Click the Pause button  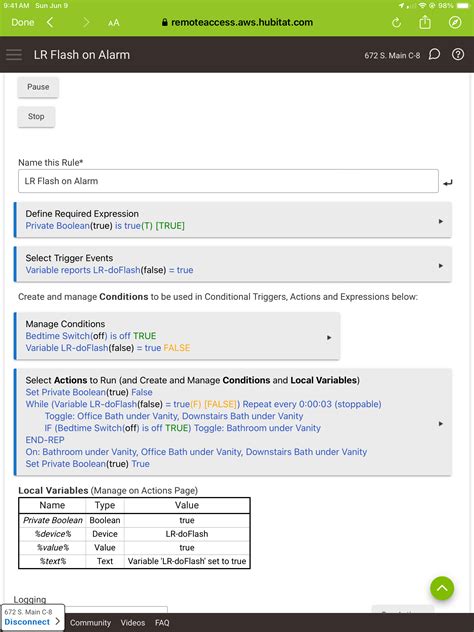[38, 87]
